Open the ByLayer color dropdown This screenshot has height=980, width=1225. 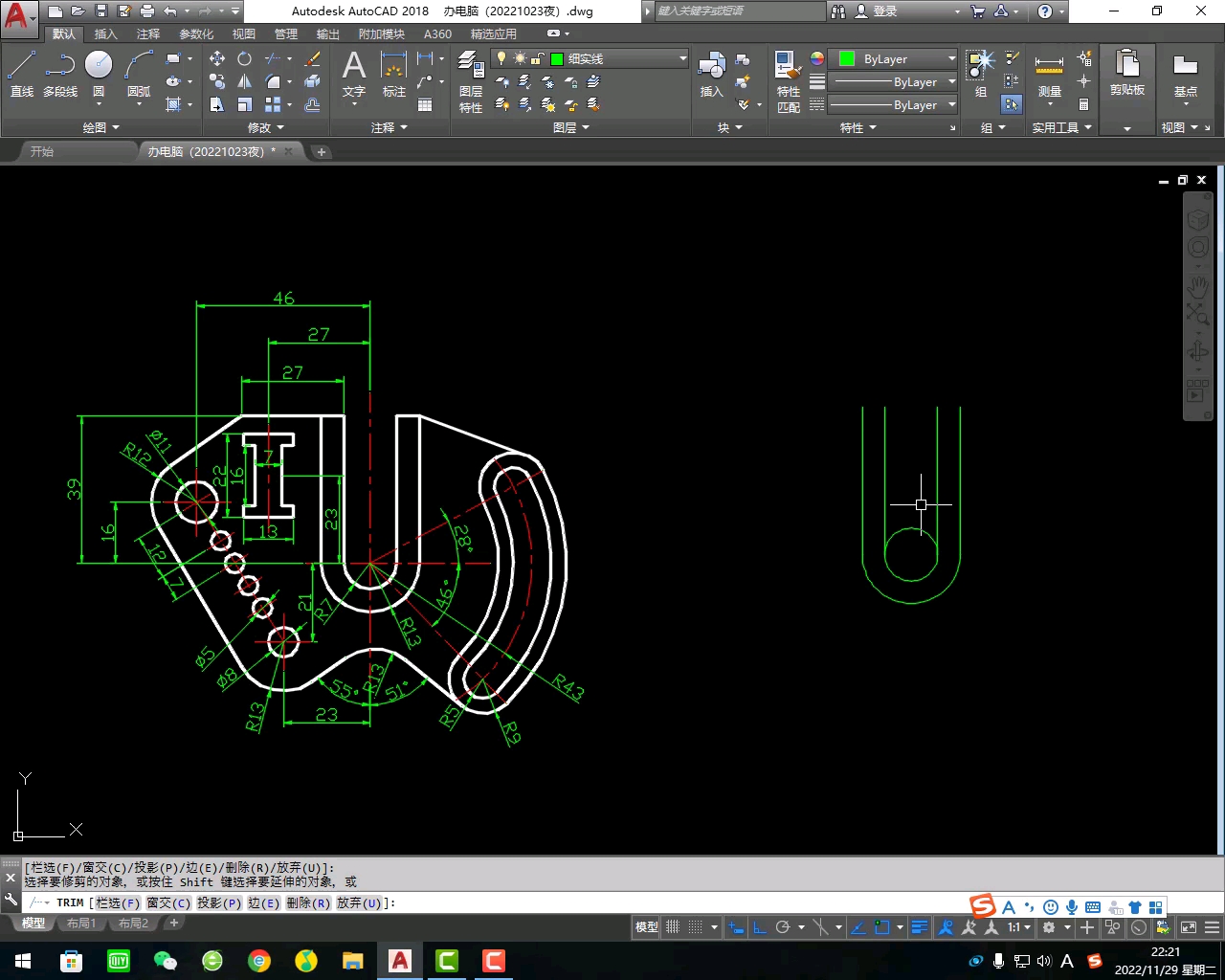point(898,58)
